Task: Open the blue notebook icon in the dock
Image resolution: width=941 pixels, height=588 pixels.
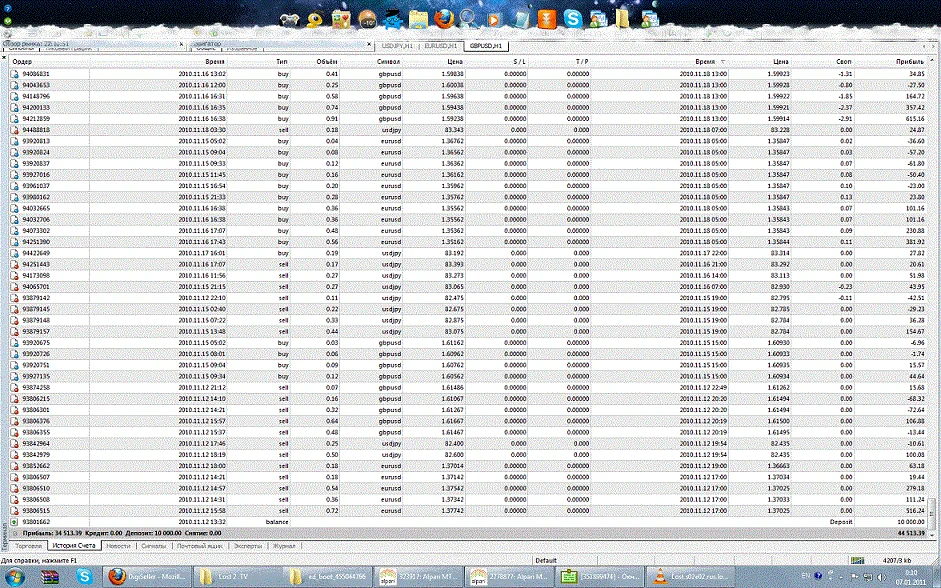Action: coord(521,20)
